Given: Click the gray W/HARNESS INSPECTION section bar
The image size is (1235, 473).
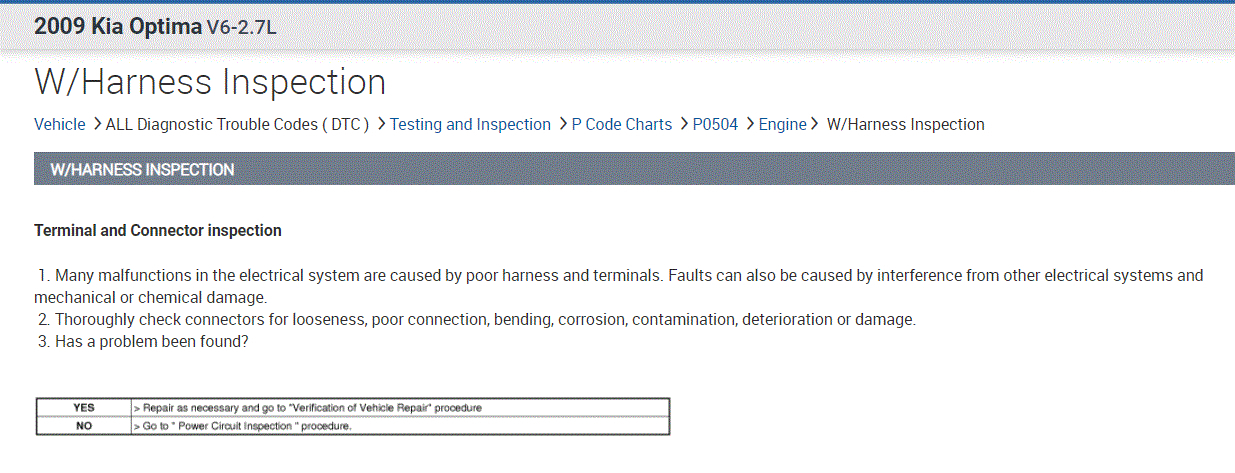Looking at the screenshot, I should point(634,169).
